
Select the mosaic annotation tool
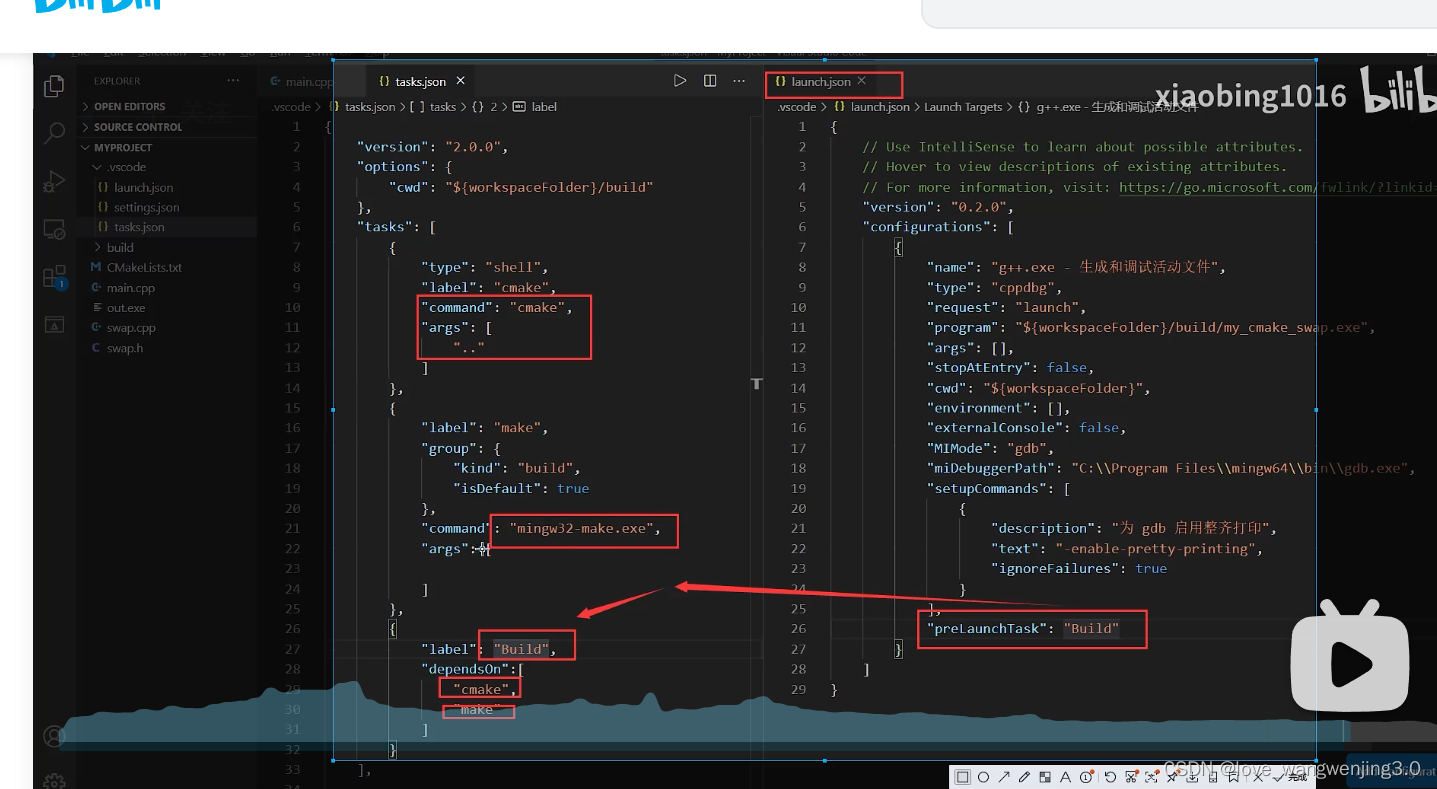click(1045, 777)
